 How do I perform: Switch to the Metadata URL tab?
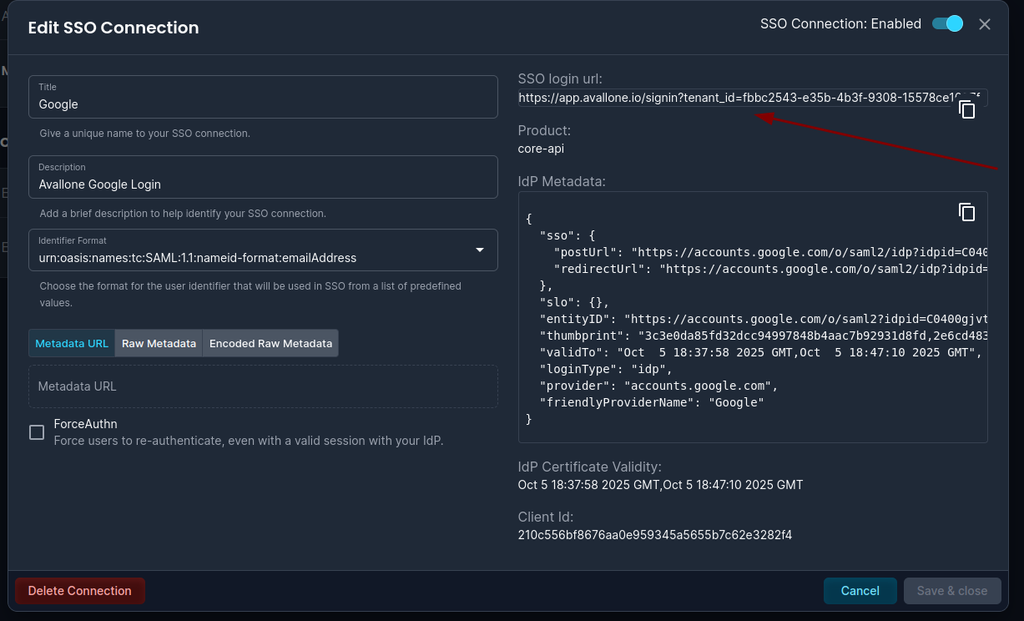[x=72, y=343]
